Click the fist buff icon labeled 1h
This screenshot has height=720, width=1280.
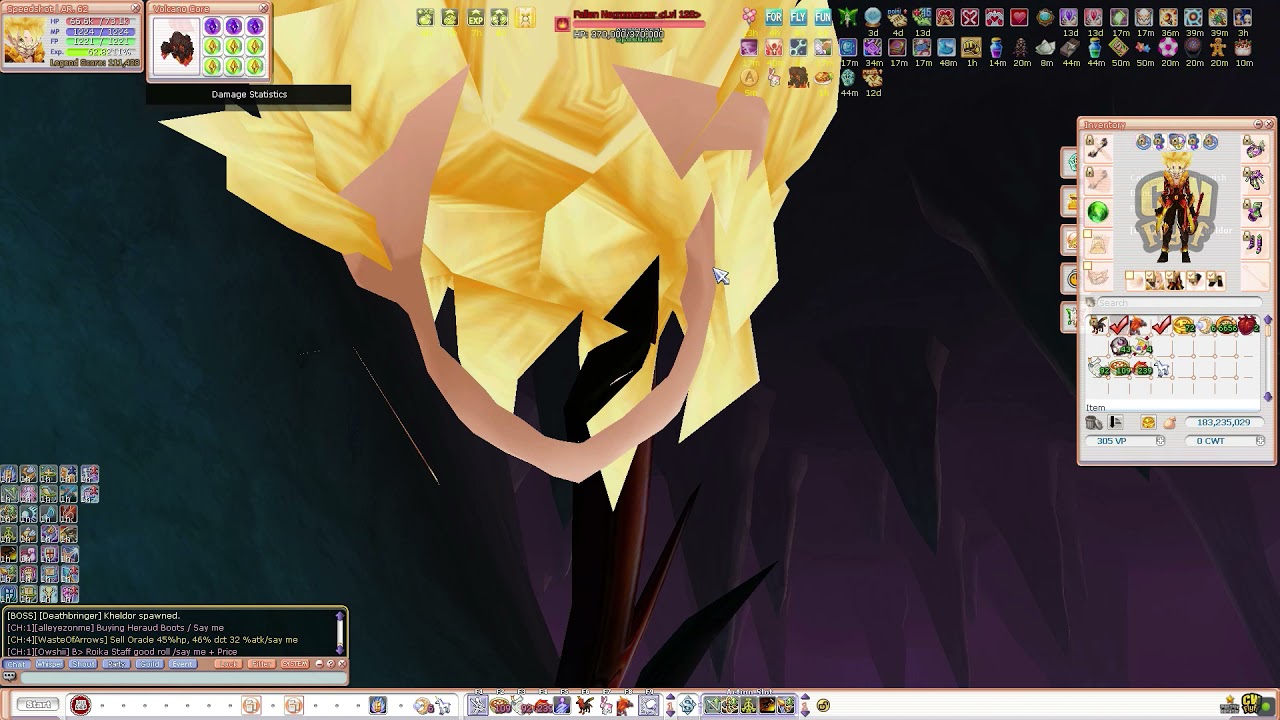click(x=971, y=47)
